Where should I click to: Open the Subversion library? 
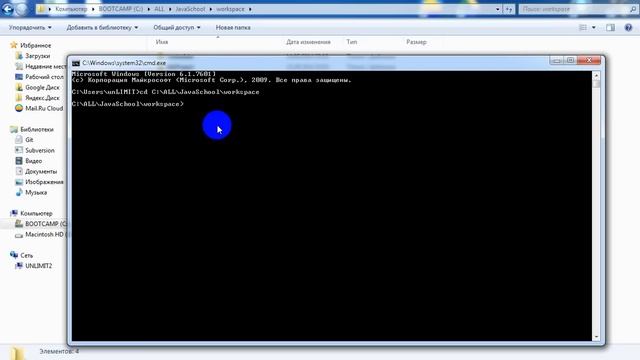click(x=35, y=150)
